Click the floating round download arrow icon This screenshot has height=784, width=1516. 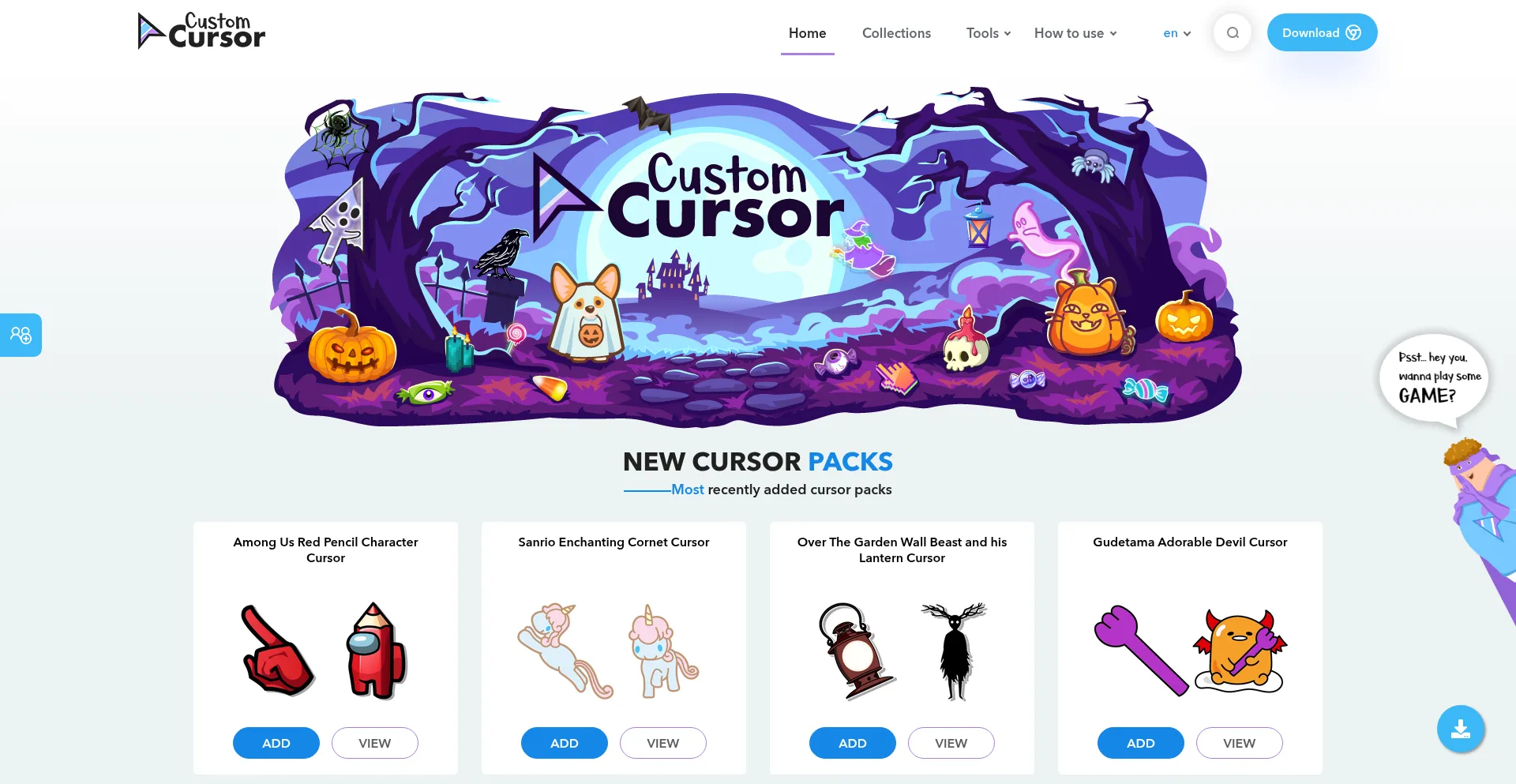click(x=1461, y=729)
